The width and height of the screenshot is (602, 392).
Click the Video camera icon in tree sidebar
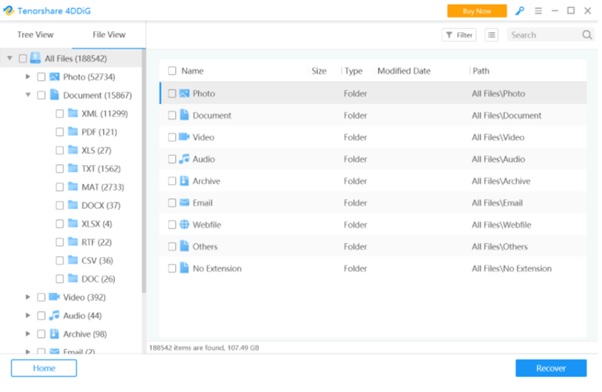[55, 297]
